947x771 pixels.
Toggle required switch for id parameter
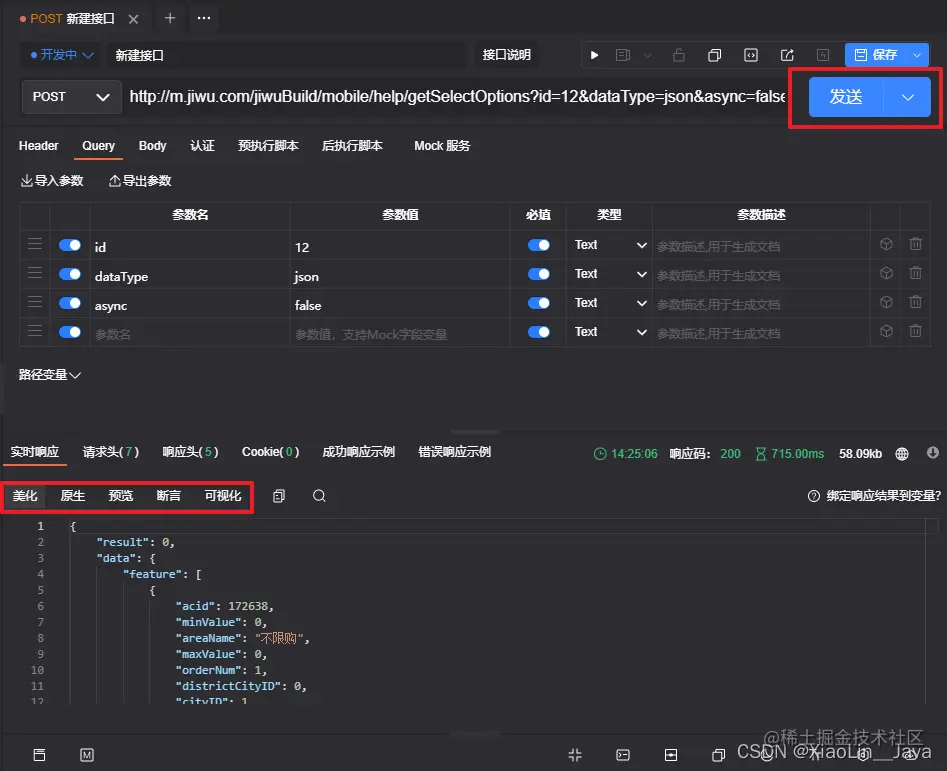539,245
